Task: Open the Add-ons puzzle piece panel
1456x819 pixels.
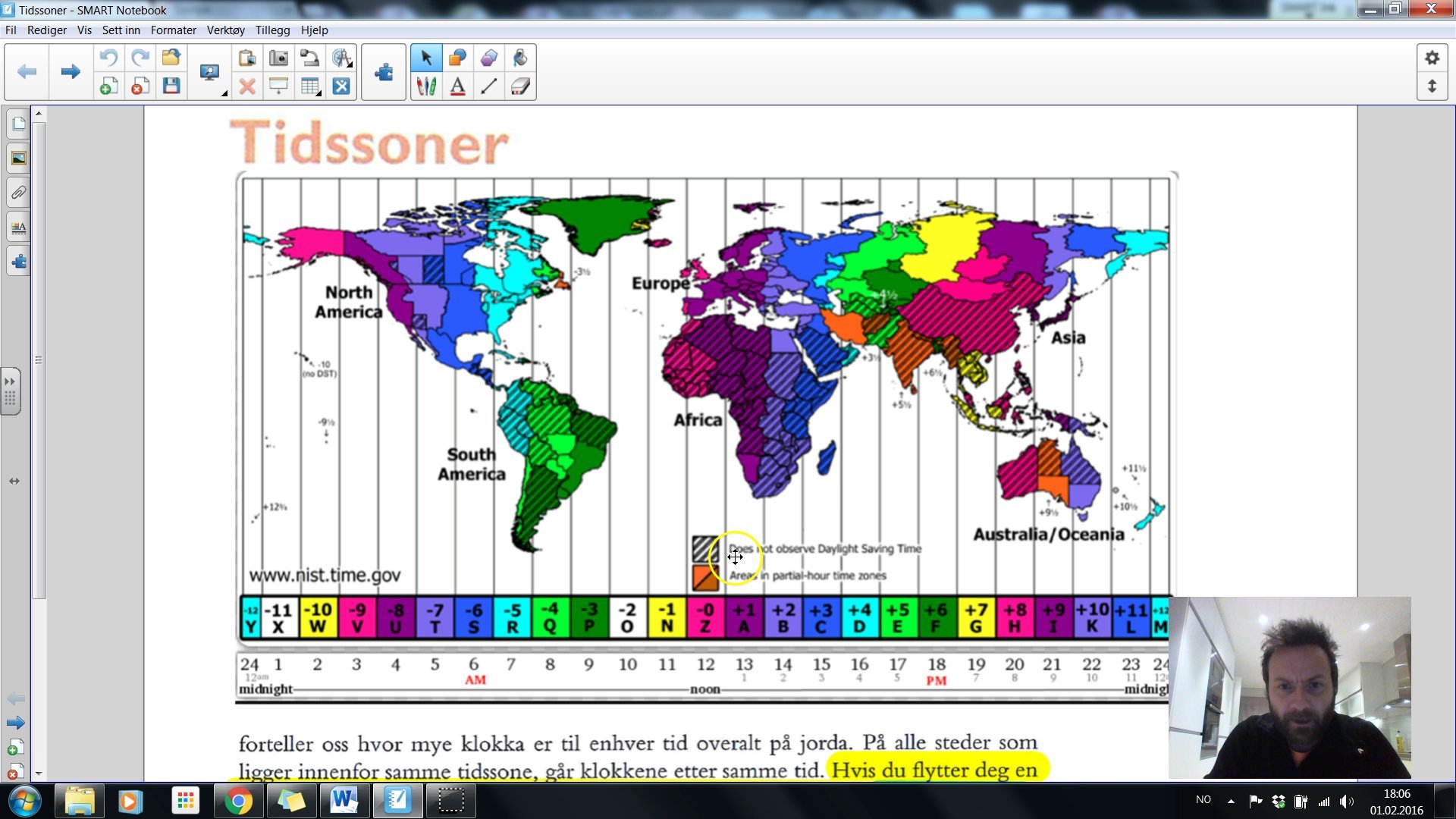Action: coord(17,262)
